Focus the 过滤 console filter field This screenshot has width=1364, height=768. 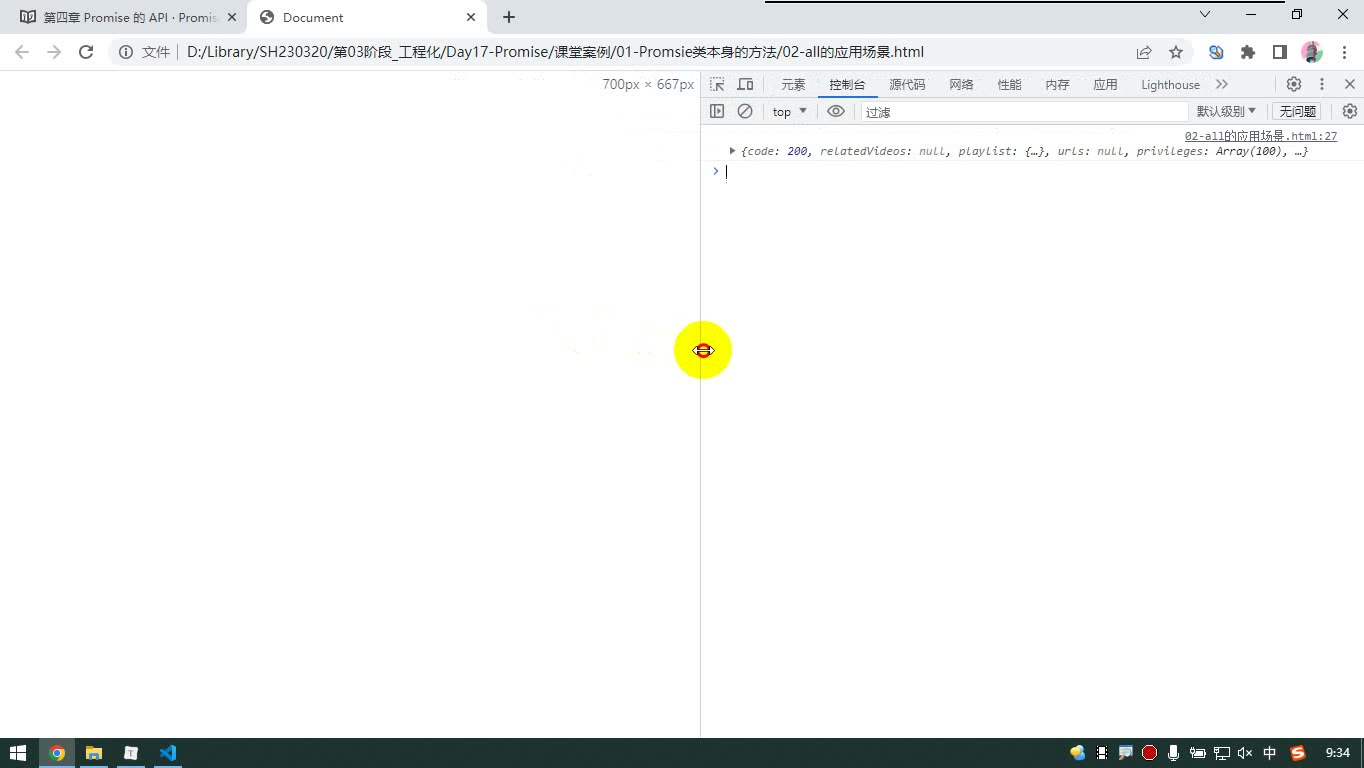[x=1024, y=112]
